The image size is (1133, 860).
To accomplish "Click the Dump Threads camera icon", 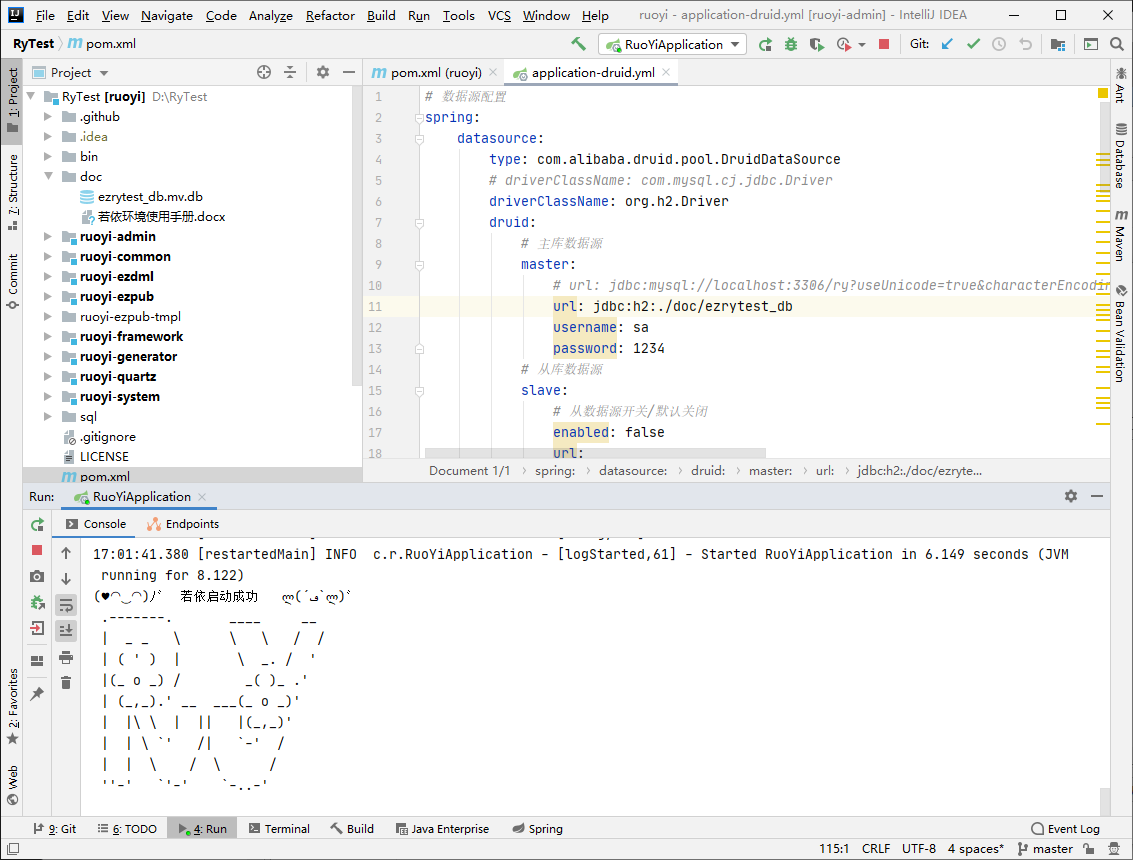I will click(x=37, y=576).
